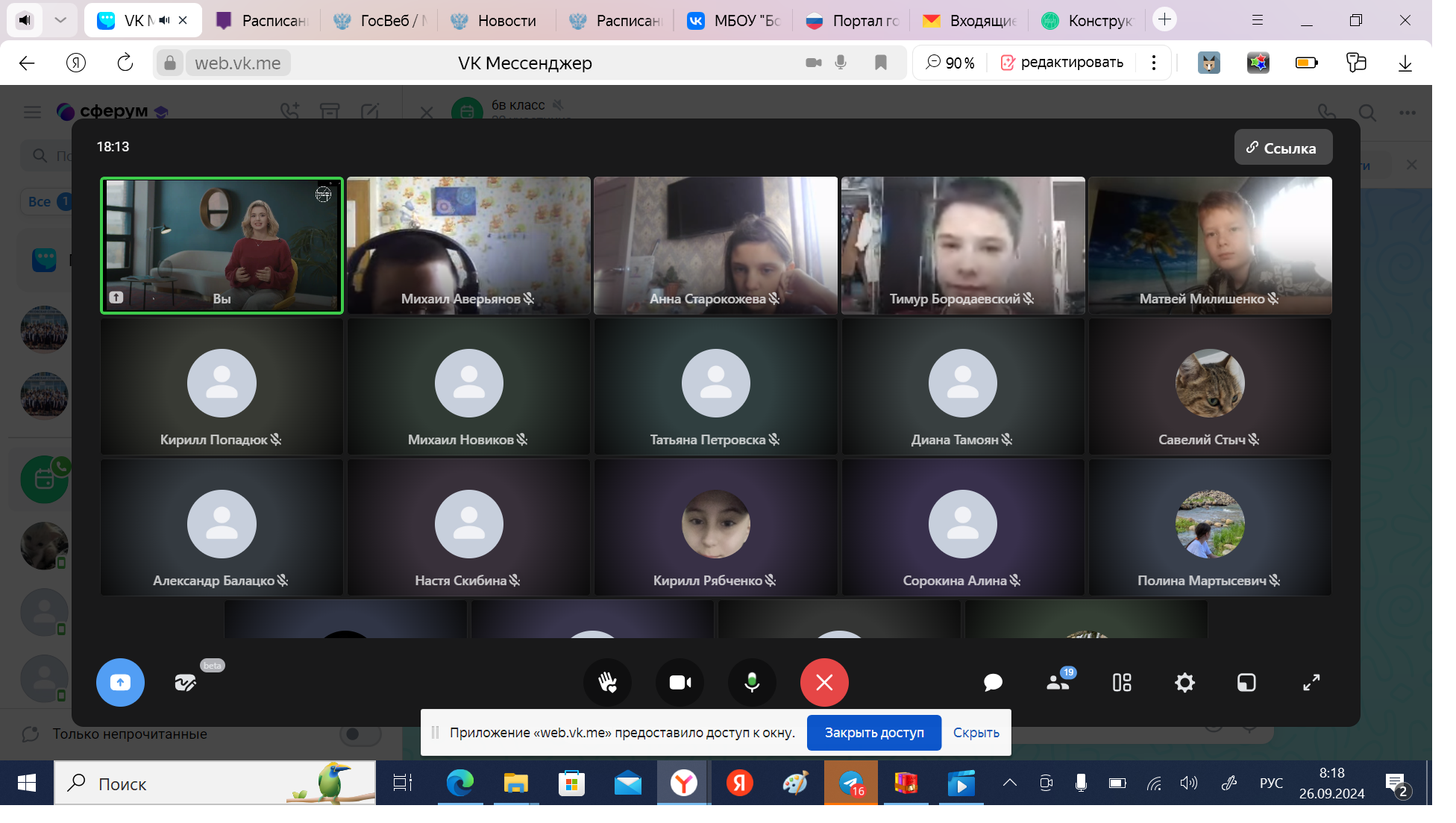Viewport: 1456px width, 823px height.
Task: Copy the call link via Ссылка
Action: point(1283,148)
